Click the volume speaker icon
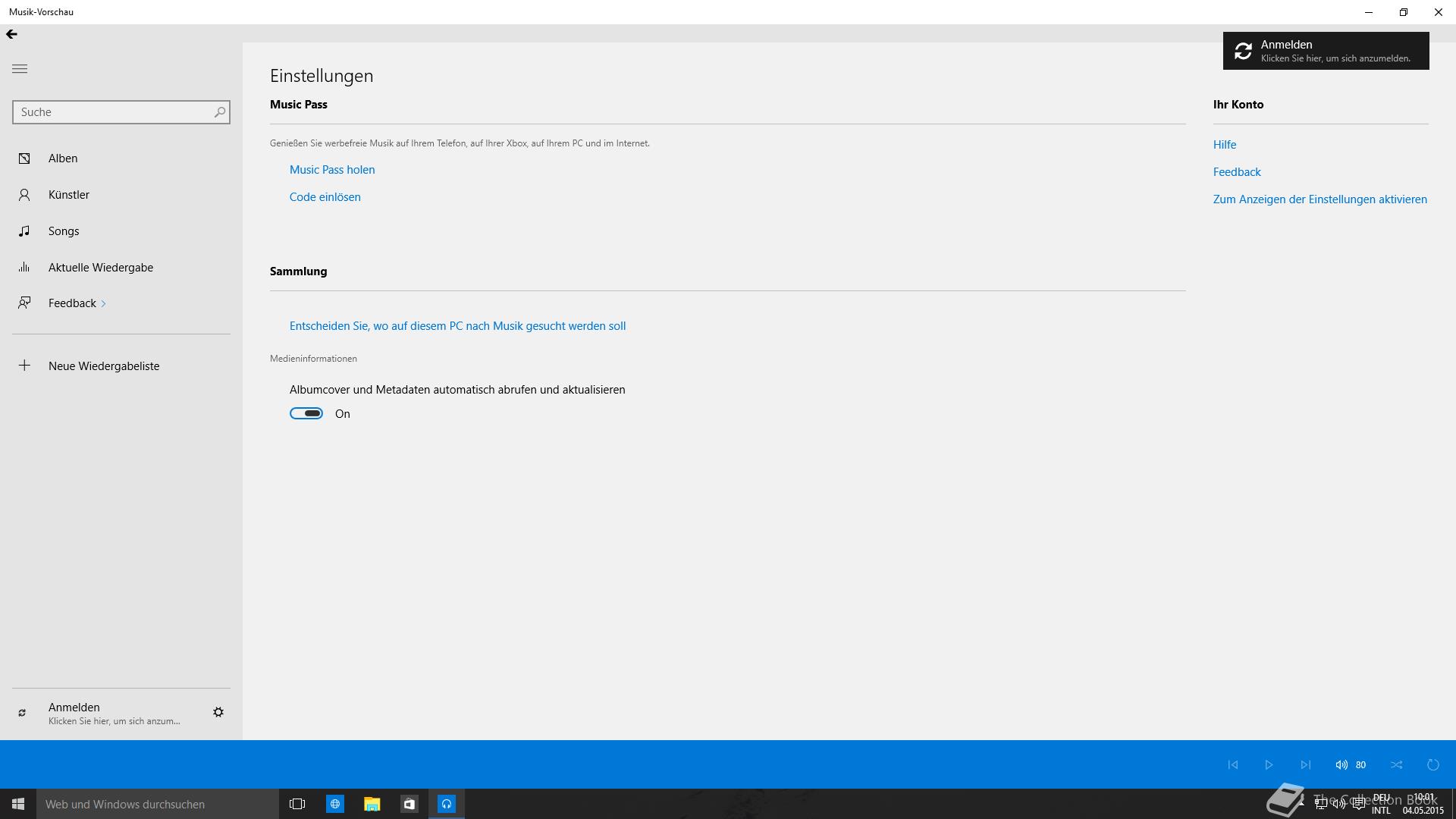 (1341, 764)
